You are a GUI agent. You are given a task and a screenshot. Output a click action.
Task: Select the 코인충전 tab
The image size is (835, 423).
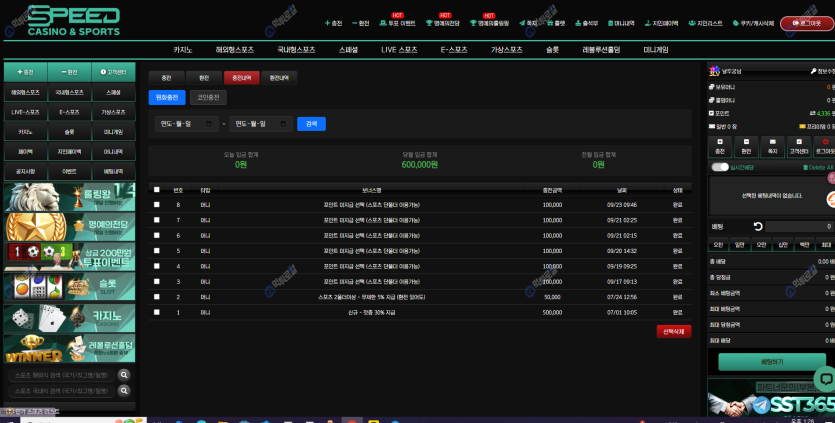click(208, 98)
